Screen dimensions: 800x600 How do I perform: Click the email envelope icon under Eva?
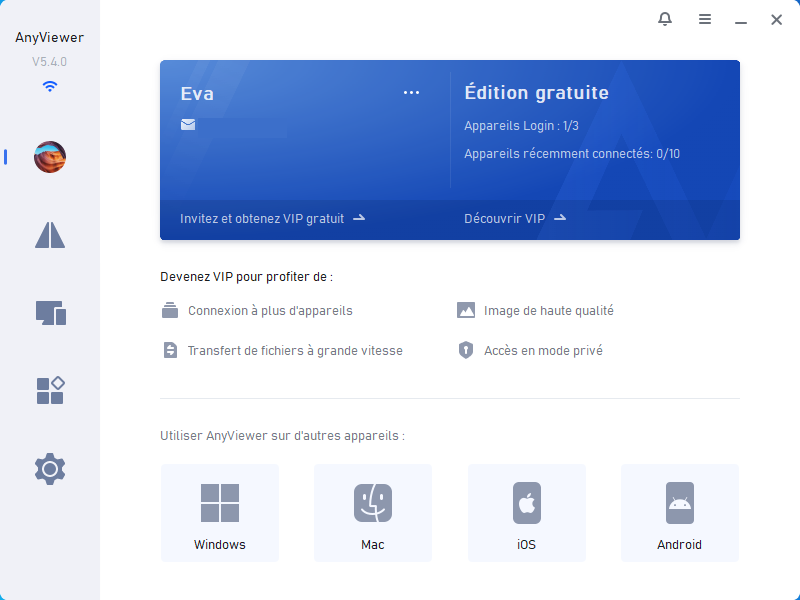(188, 124)
